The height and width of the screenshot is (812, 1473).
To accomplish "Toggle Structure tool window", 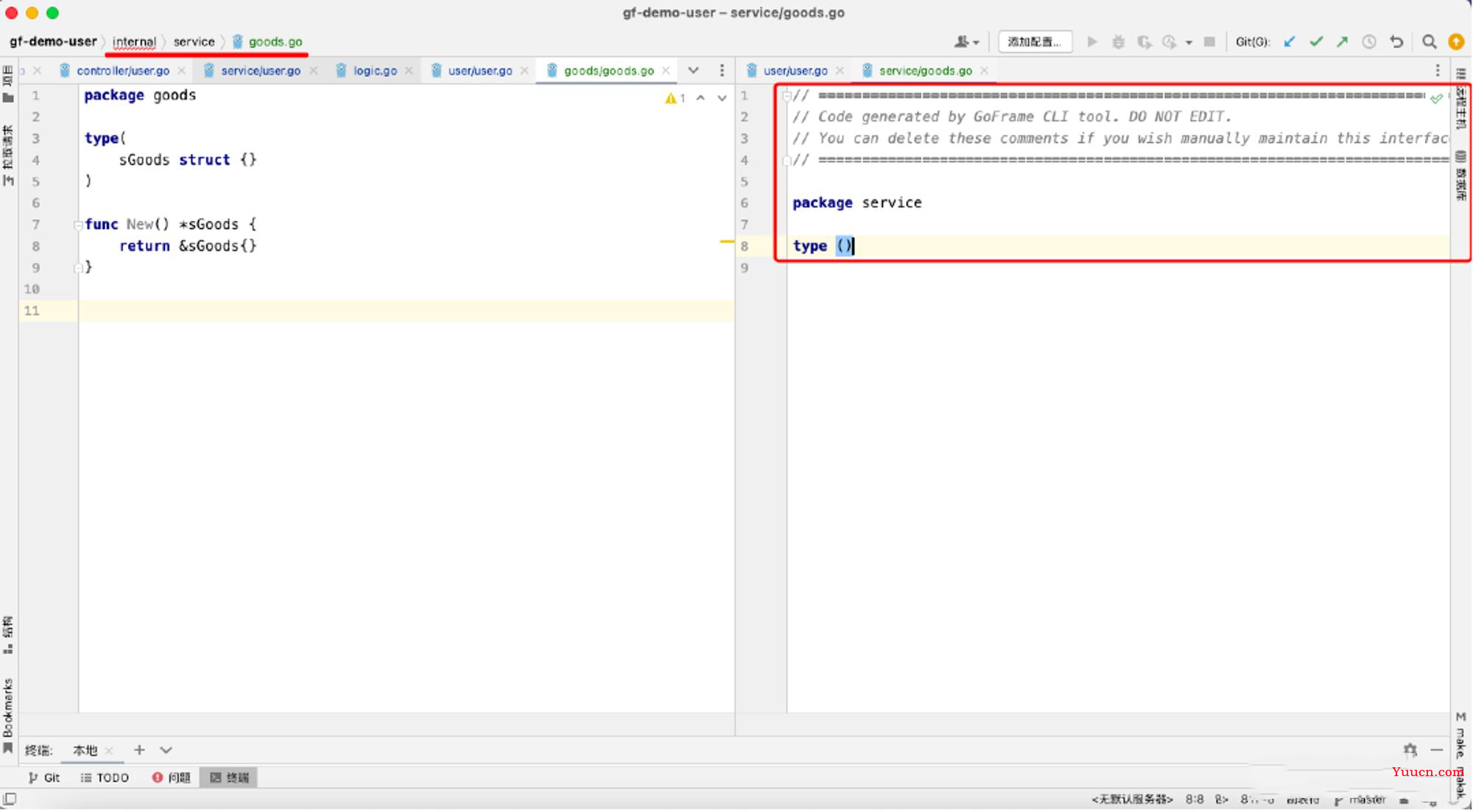I will 8,636.
